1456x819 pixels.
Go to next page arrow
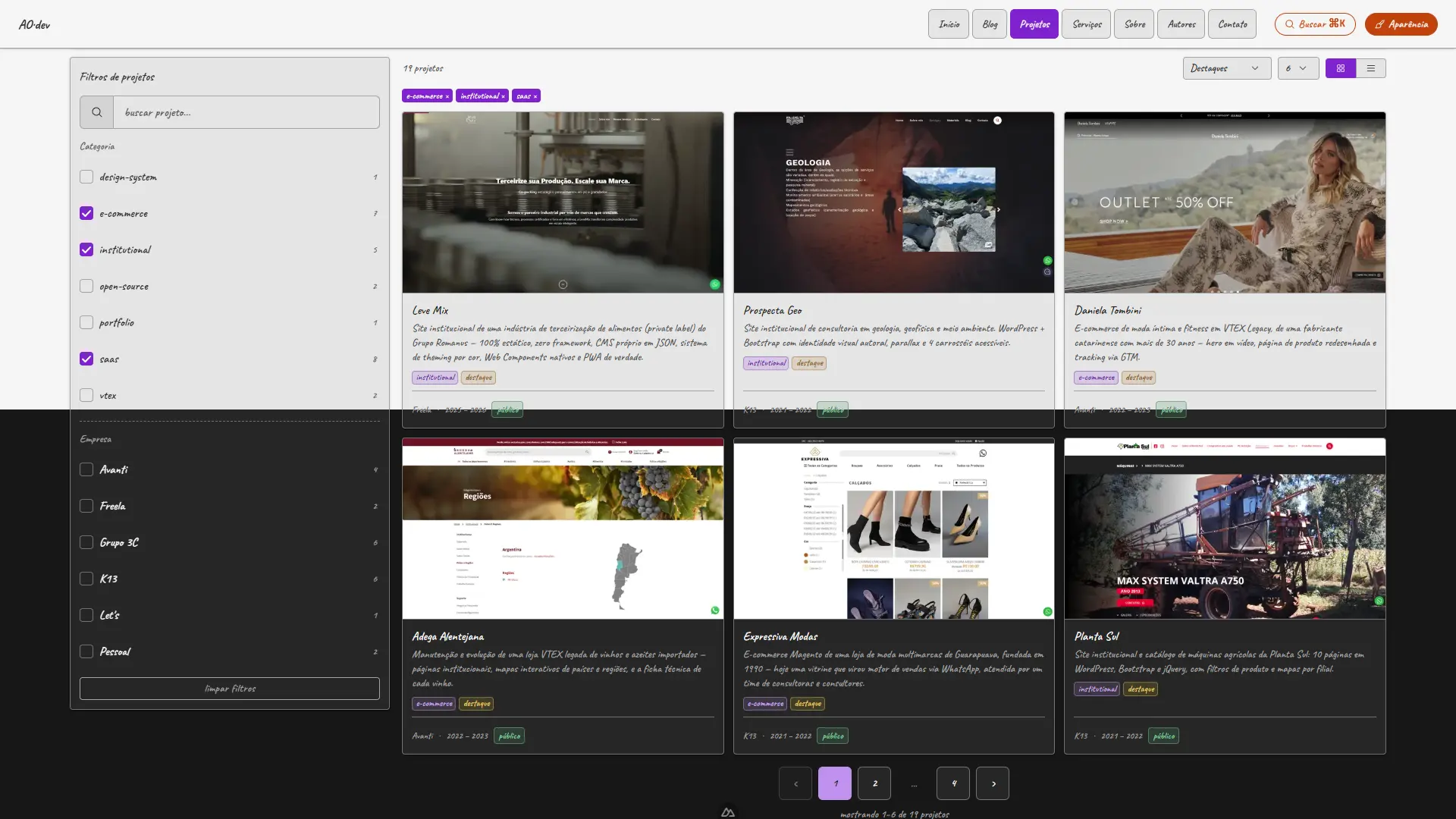point(993,783)
